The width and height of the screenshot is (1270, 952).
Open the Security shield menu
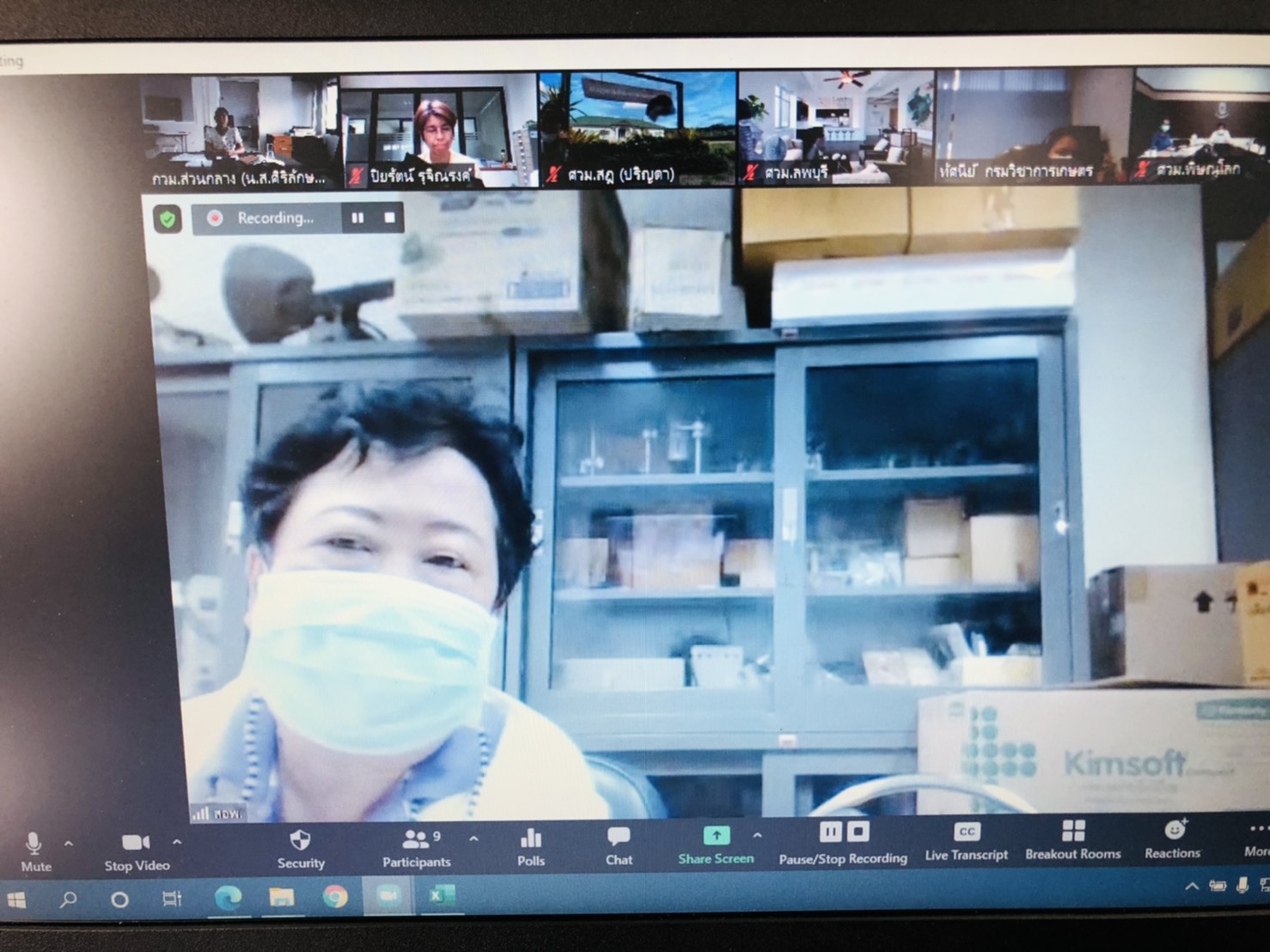pos(301,849)
